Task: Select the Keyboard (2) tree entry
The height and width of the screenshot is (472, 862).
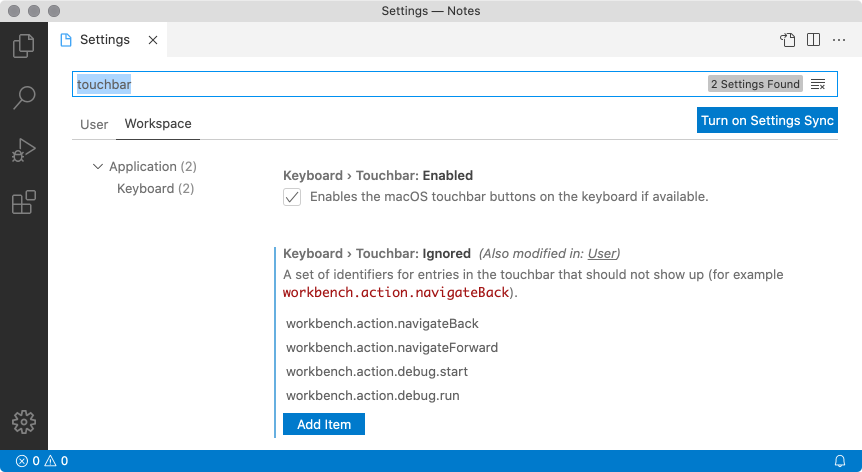Action: coord(155,188)
